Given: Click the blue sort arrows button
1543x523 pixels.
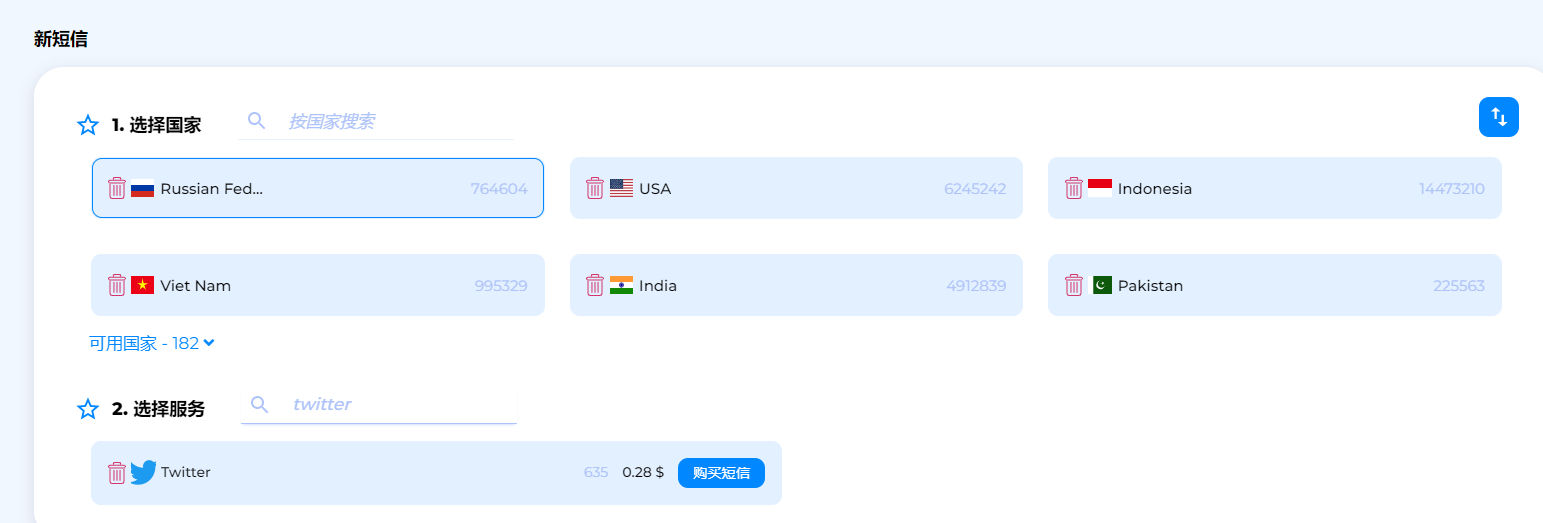Looking at the screenshot, I should pyautogui.click(x=1498, y=117).
